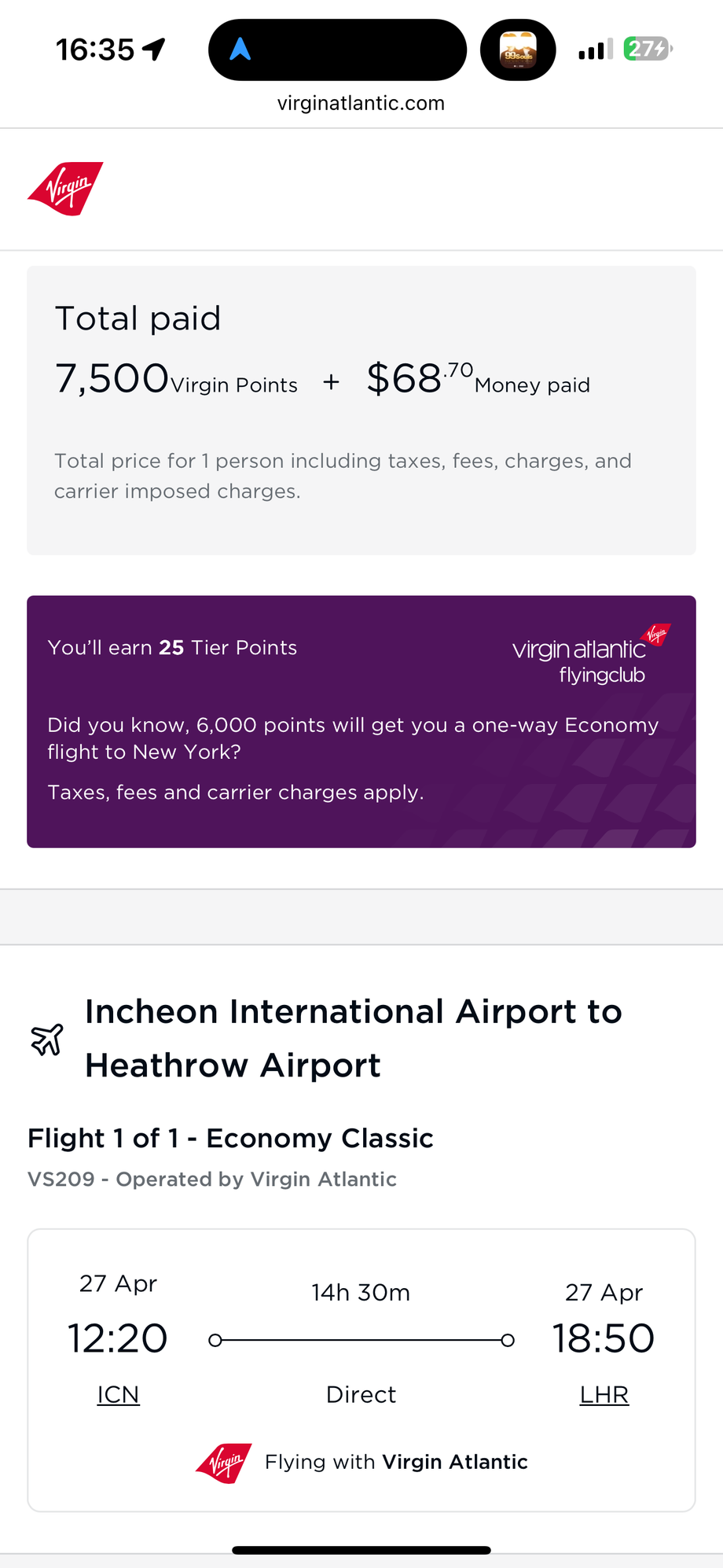Tap the 16:35 clock in status bar
723x1568 pixels.
point(95,50)
